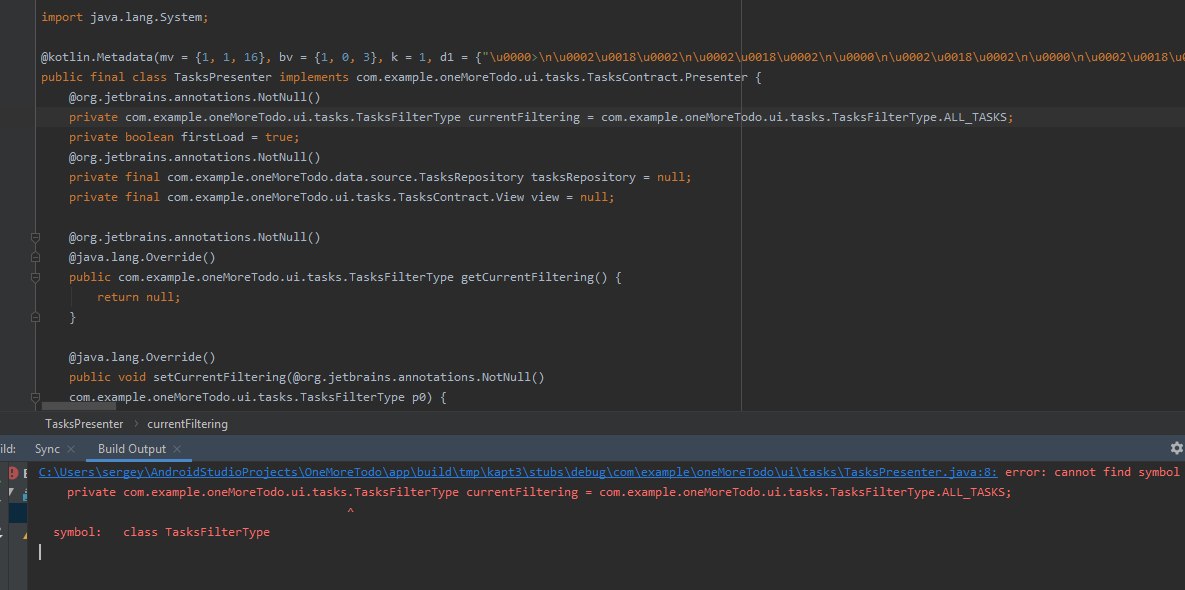Collapse fold marker beside @java.lang.Override before getCurrentFiltering
The height and width of the screenshot is (590, 1185).
point(35,257)
